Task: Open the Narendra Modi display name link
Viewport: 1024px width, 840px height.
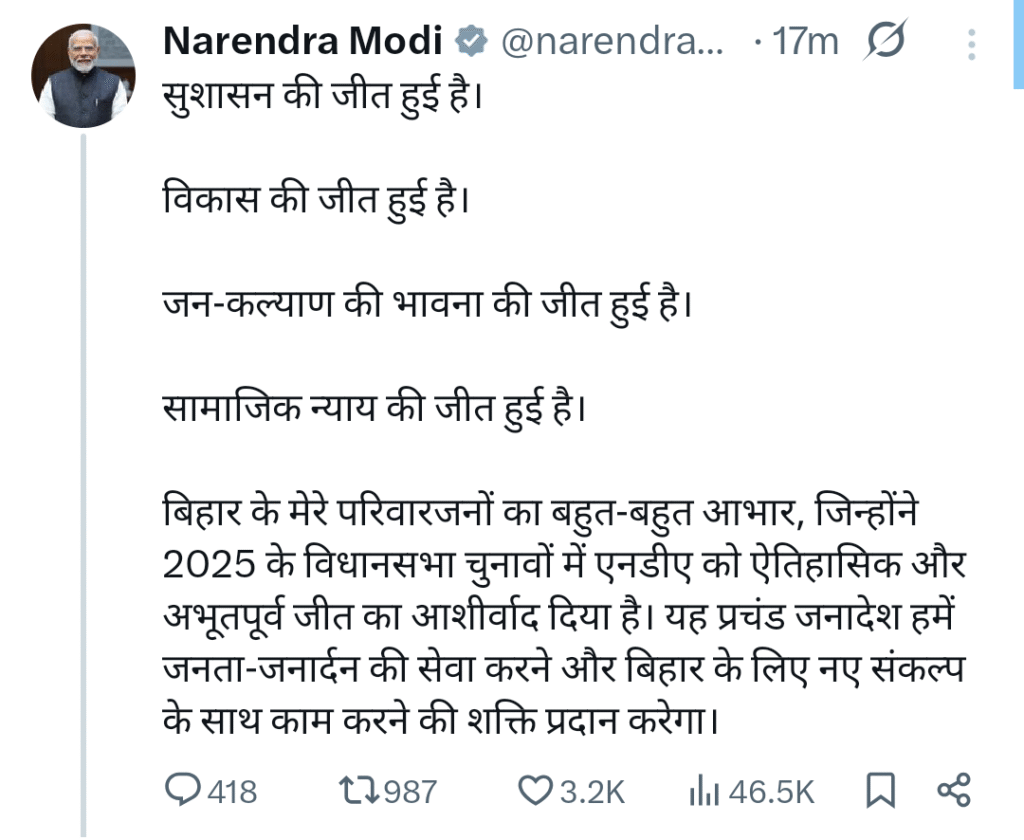Action: click(302, 42)
